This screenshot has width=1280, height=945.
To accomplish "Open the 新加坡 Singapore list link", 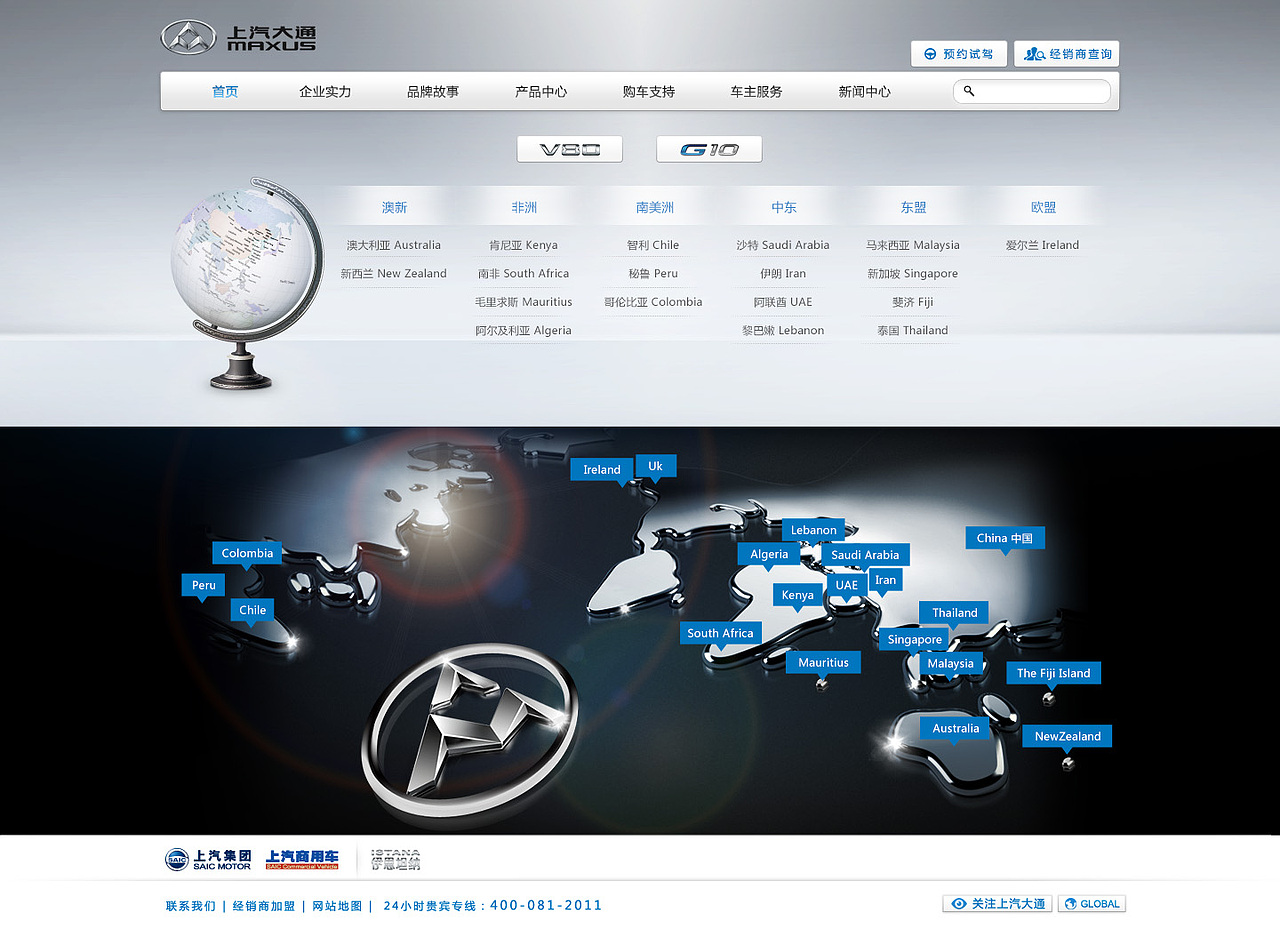I will coord(913,273).
